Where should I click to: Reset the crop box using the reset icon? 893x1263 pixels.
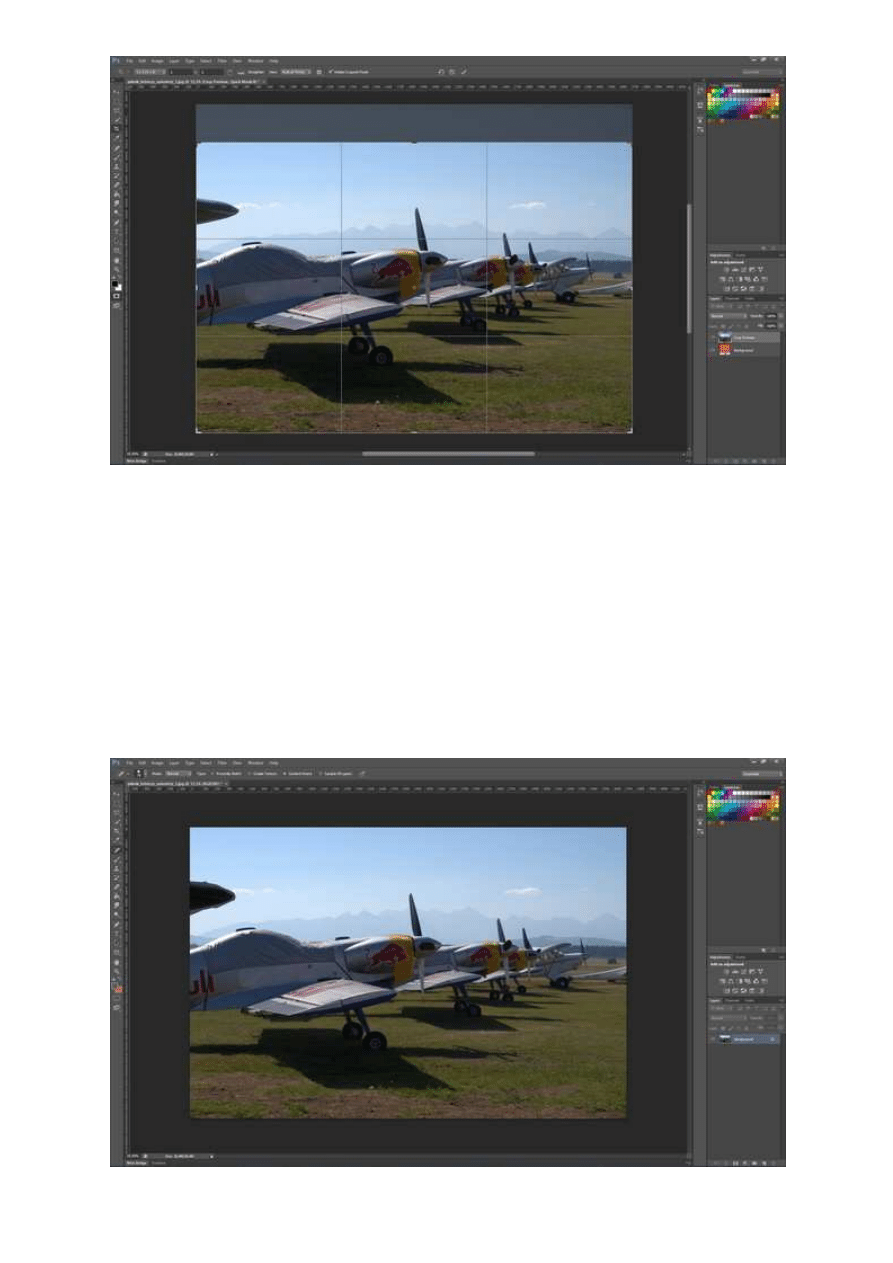click(441, 72)
